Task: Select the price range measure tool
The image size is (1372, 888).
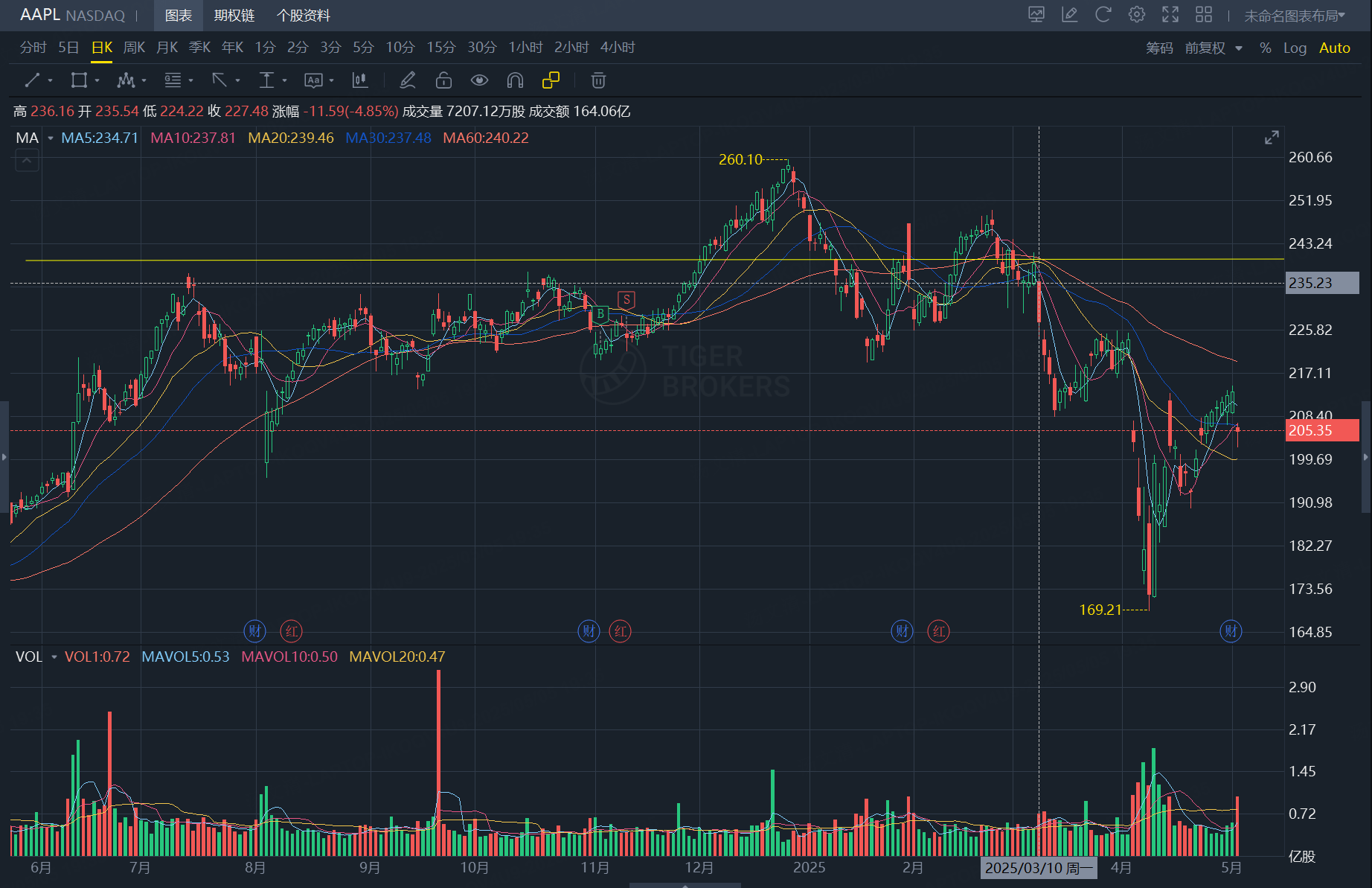Action: pyautogui.click(x=266, y=80)
